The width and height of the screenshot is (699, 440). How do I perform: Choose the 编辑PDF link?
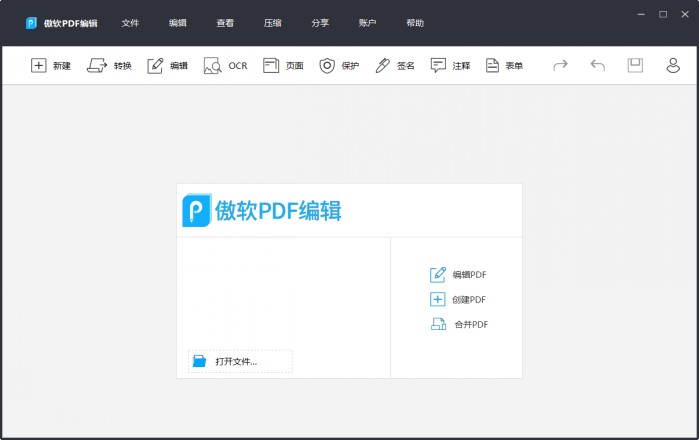tap(469, 275)
